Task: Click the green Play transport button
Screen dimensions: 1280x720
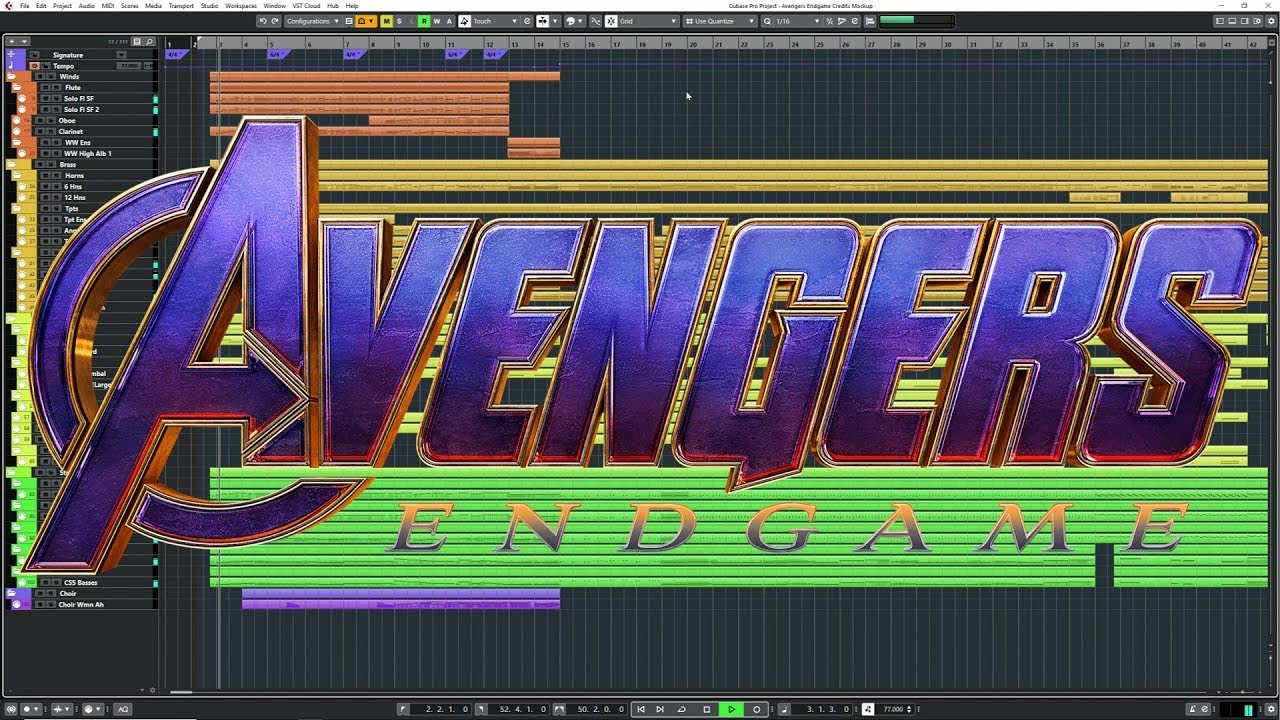Action: 732,709
